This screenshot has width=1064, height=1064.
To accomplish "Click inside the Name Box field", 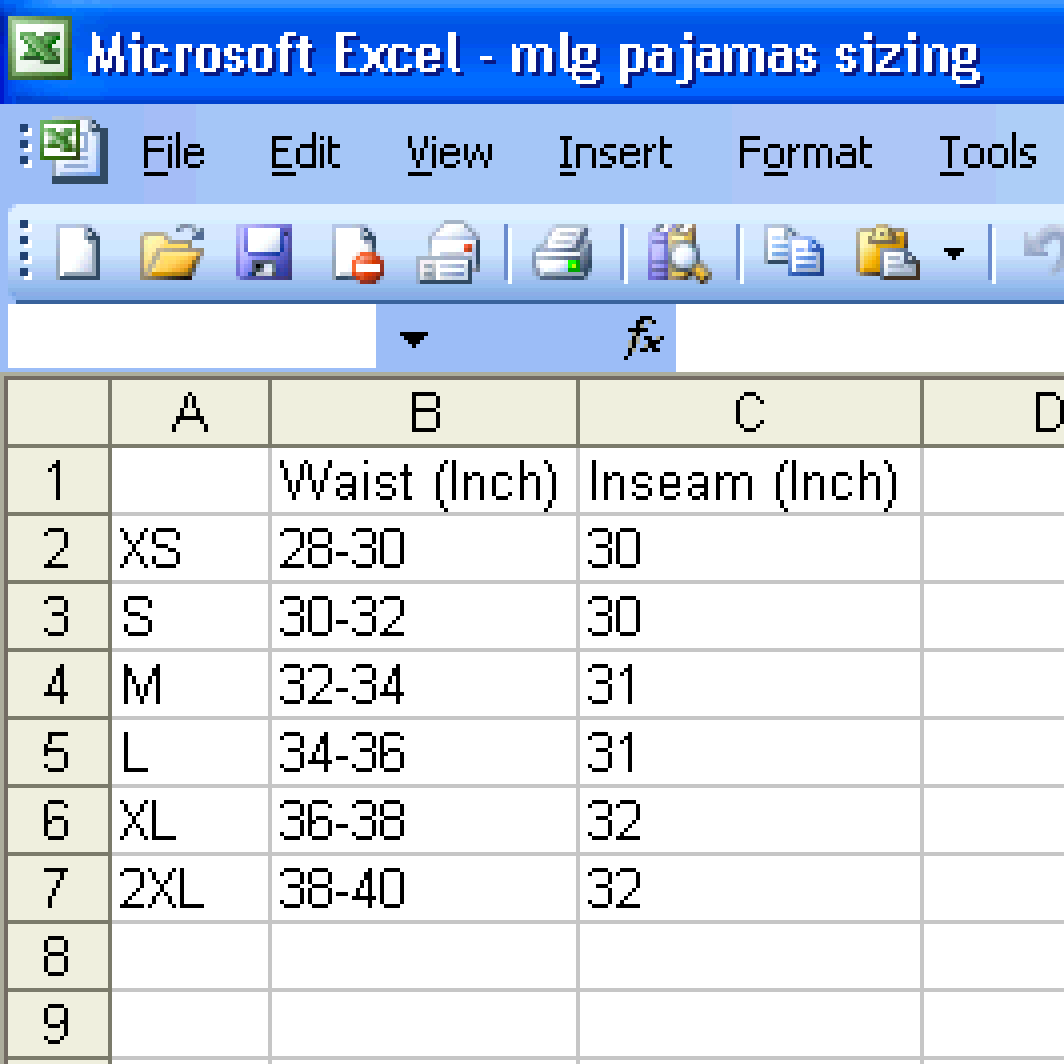I will pyautogui.click(x=190, y=340).
